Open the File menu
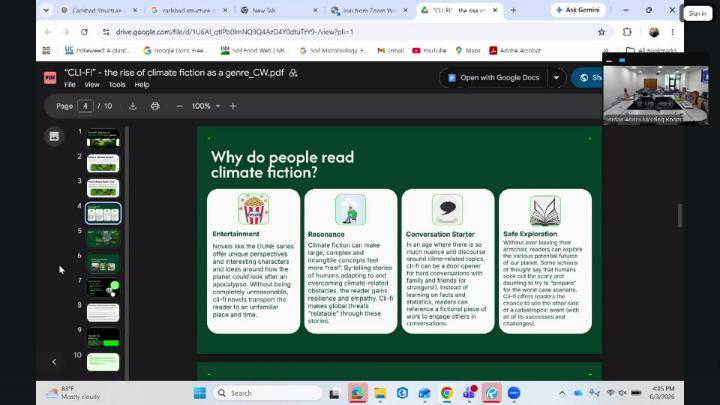Image resolution: width=720 pixels, height=405 pixels. point(70,84)
